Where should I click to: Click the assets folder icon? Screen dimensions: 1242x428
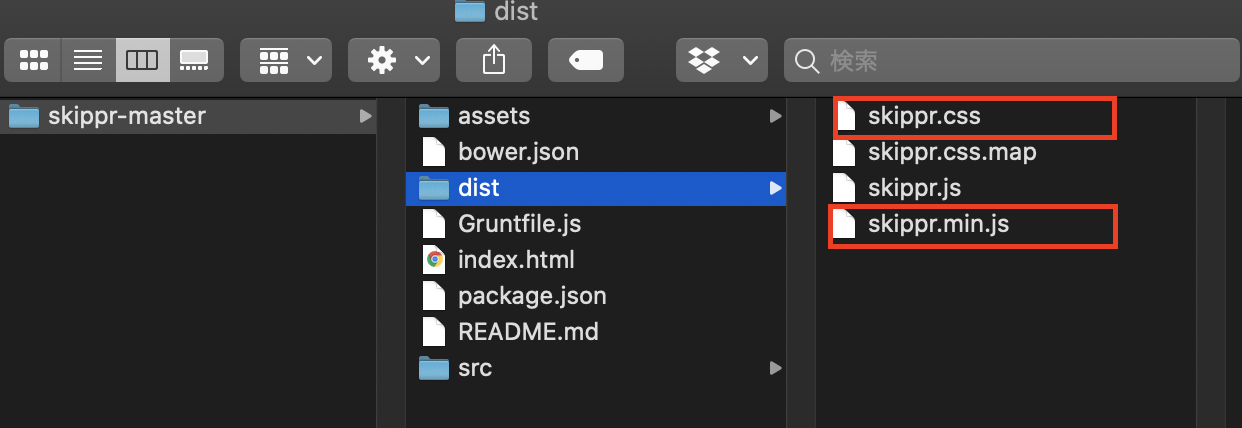pyautogui.click(x=433, y=116)
